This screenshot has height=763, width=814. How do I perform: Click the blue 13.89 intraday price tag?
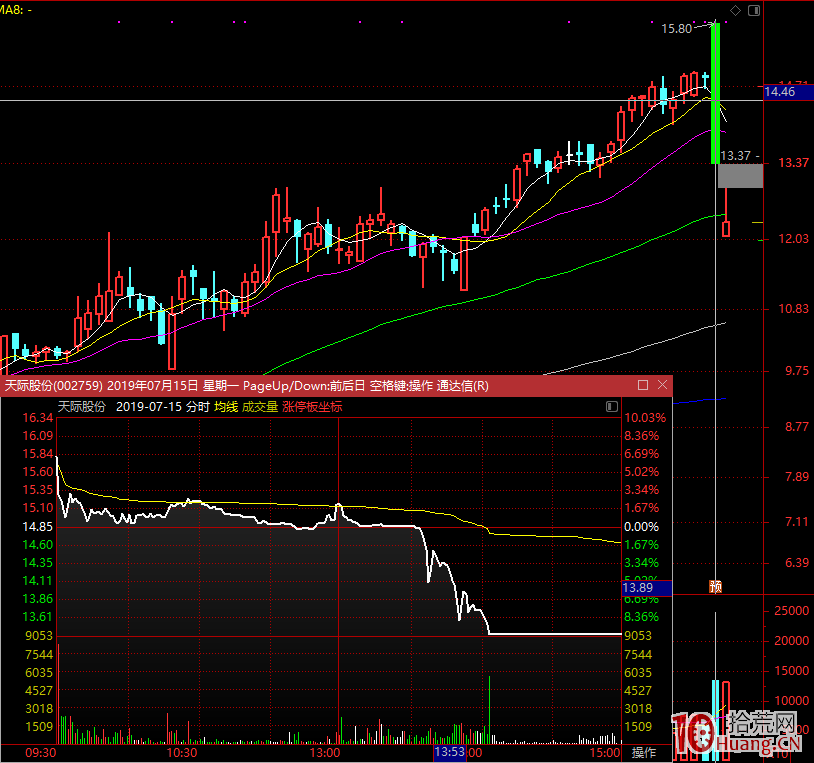(647, 588)
